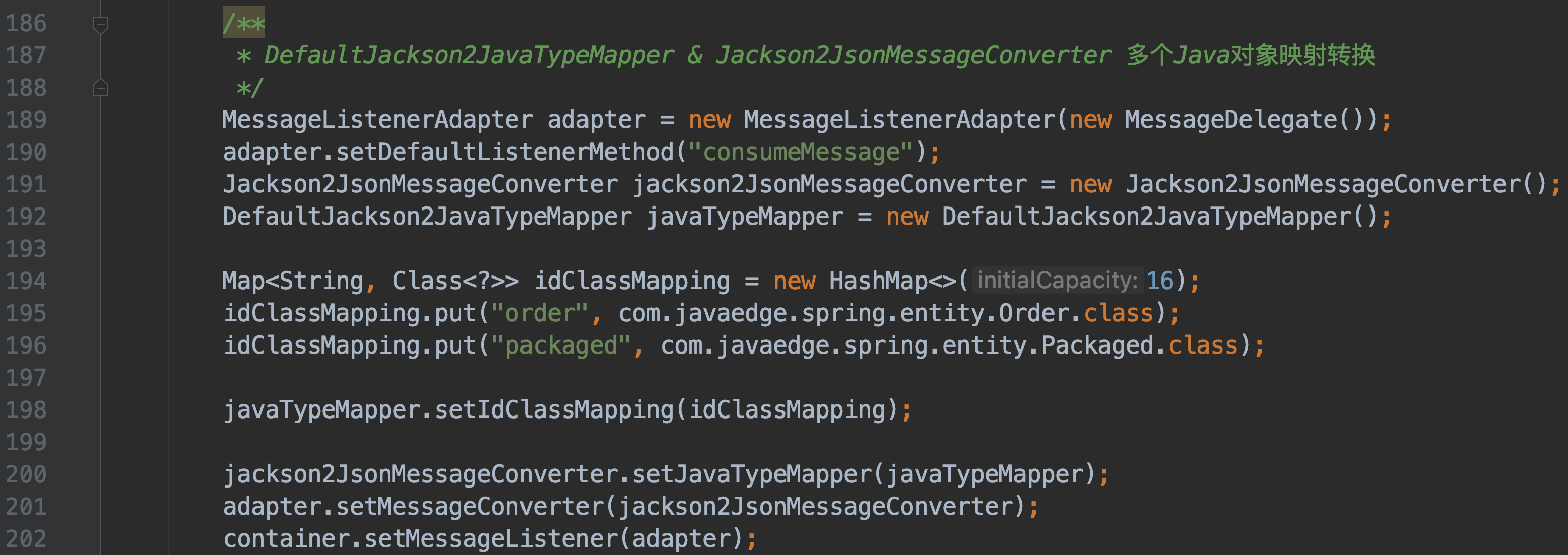Collapse the Javadoc comment fold at line 186
This screenshot has width=1568, height=555.
[x=100, y=25]
